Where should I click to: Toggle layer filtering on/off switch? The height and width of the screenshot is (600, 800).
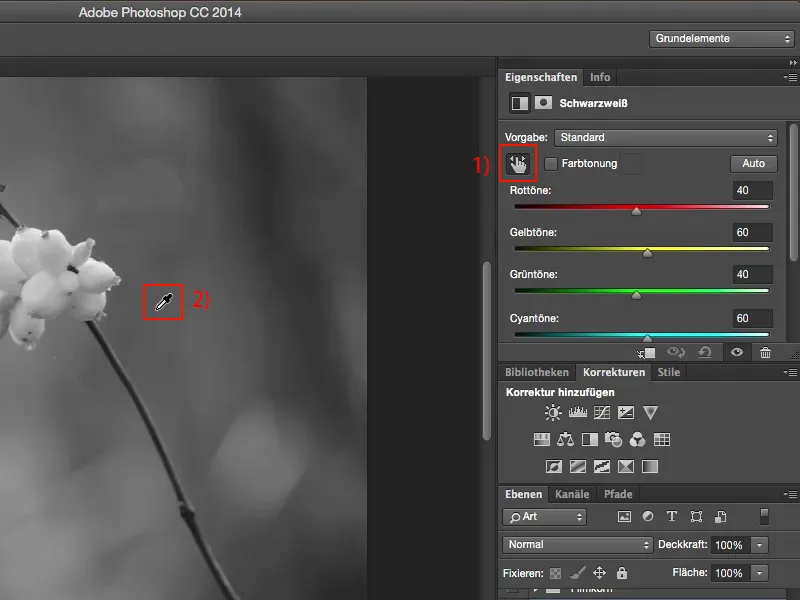pos(764,516)
